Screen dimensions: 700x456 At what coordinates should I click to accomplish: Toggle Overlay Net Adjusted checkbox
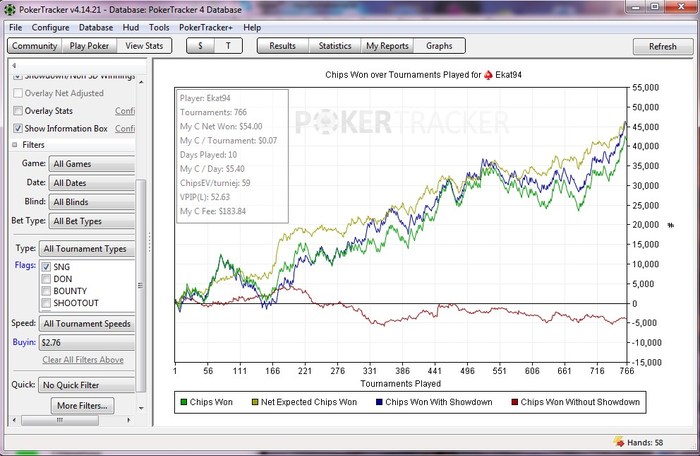click(x=18, y=93)
